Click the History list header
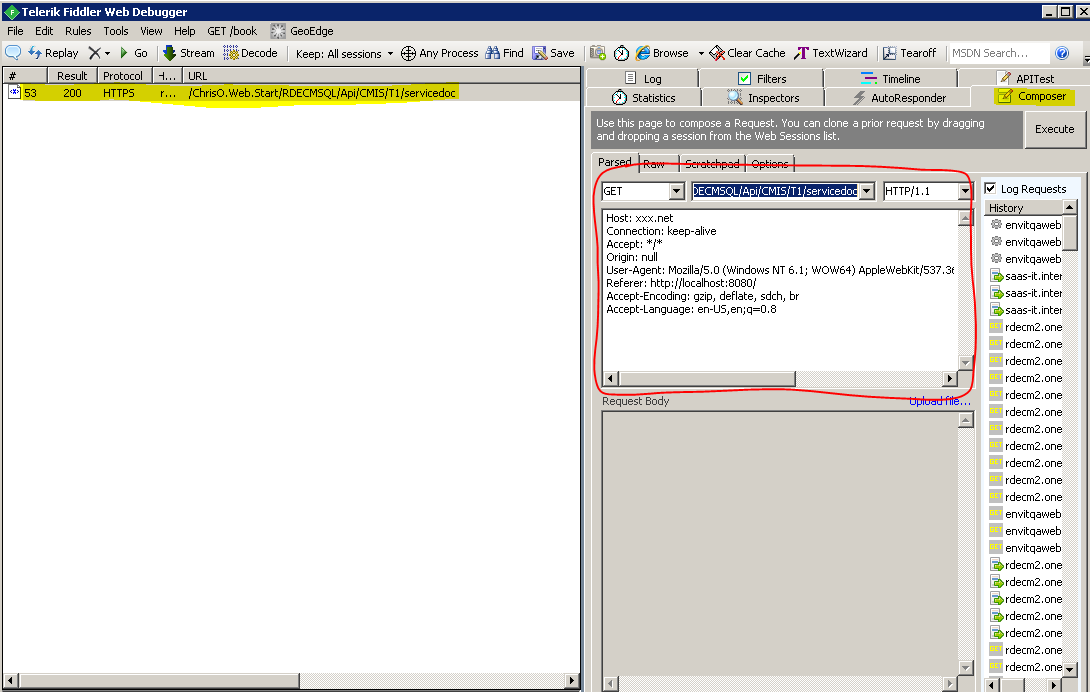The height and width of the screenshot is (692, 1090). 1025,207
